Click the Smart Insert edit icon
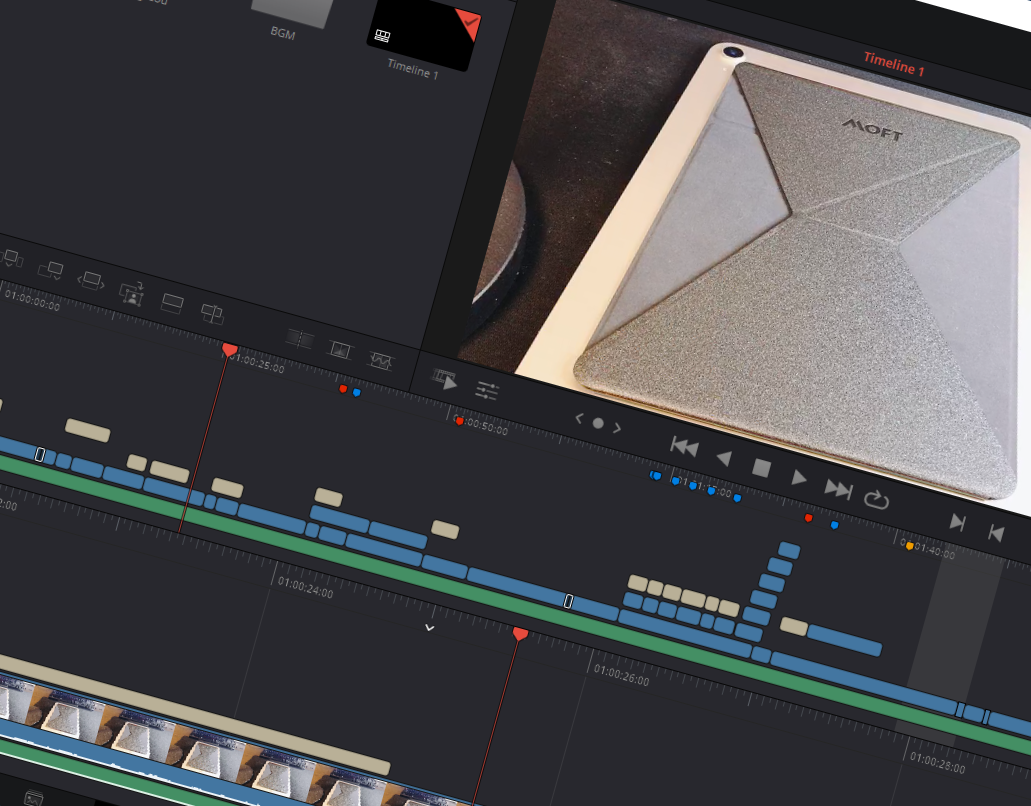The height and width of the screenshot is (806, 1031). pos(12,258)
